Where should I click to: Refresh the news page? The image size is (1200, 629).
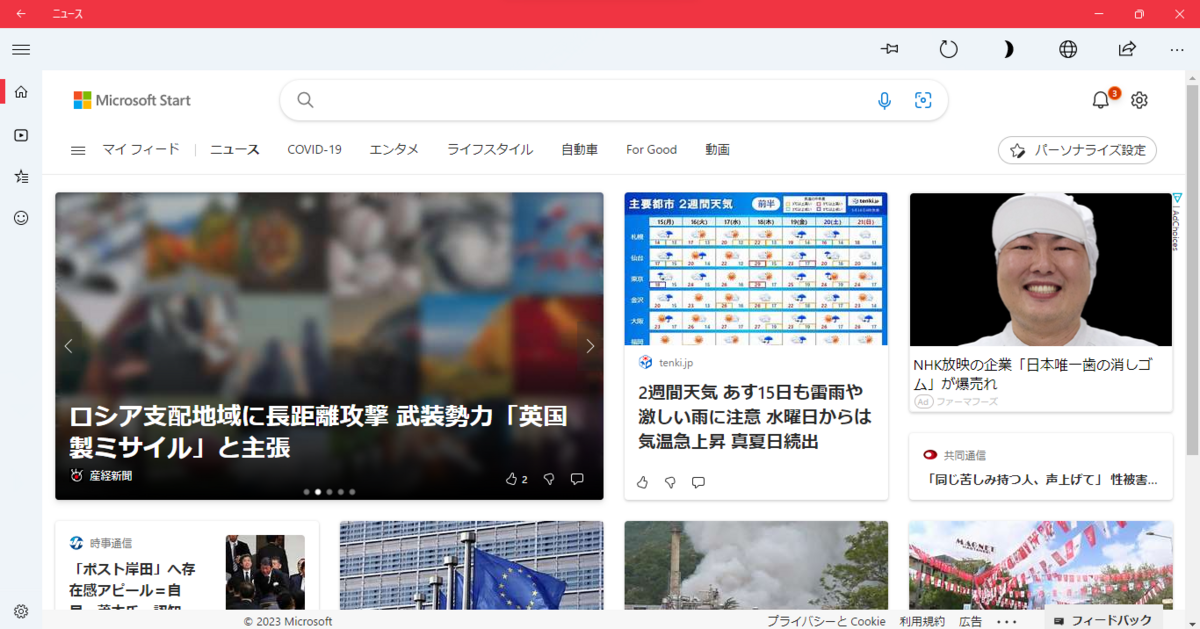948,49
